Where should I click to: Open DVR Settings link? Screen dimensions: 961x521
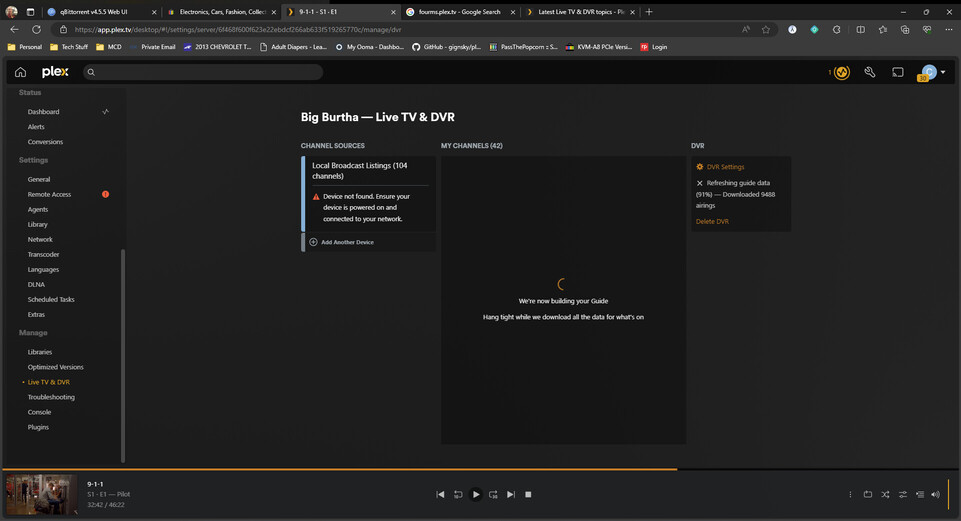(725, 167)
